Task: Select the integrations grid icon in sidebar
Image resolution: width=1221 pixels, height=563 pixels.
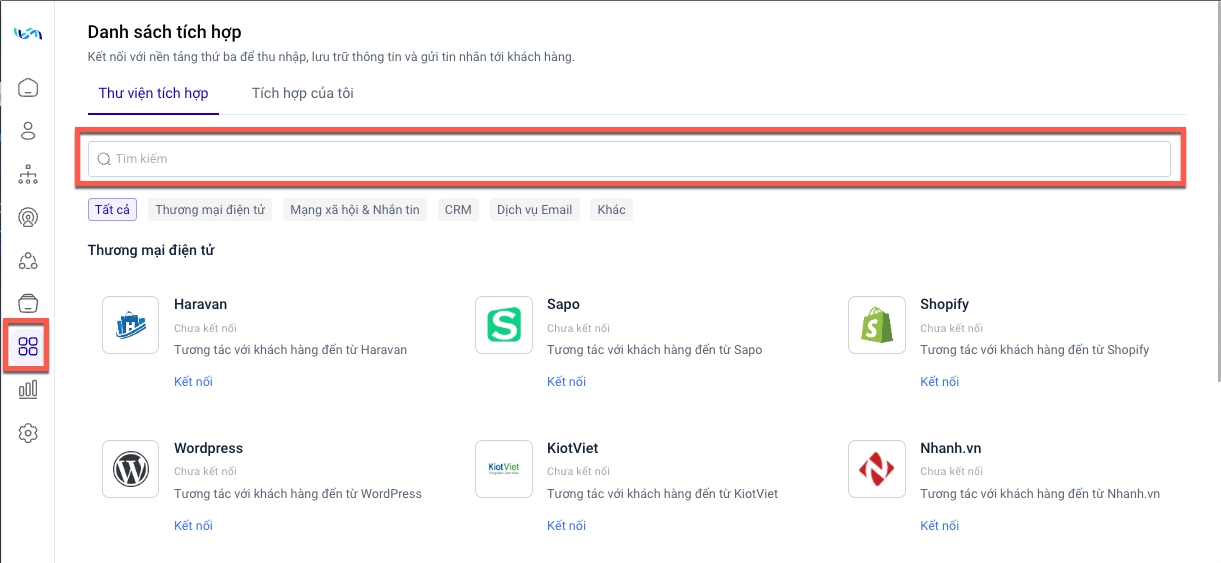Action: point(28,347)
